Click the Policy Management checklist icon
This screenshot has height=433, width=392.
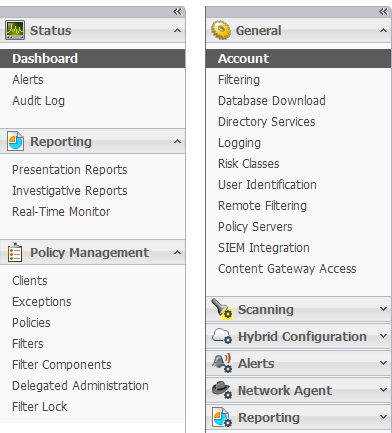coord(15,252)
